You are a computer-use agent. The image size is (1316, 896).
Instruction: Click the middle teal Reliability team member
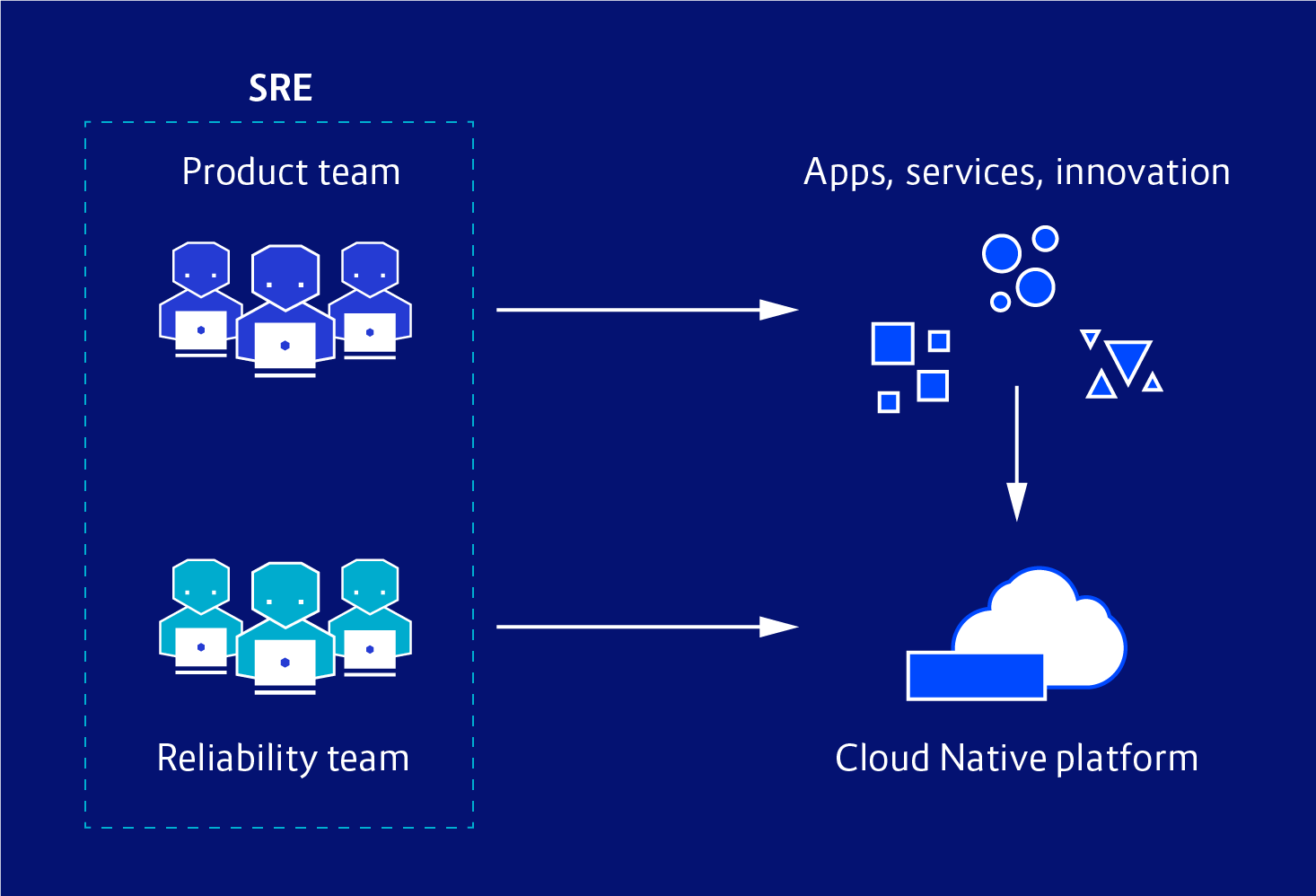pyautogui.click(x=285, y=628)
